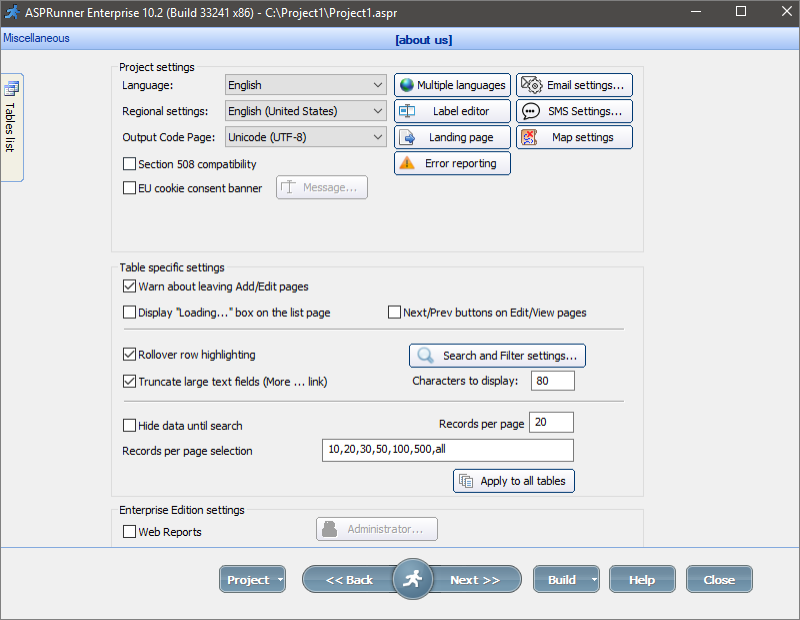Open SMS Settings via speech bubble icon
Image resolution: width=800 pixels, height=620 pixels.
pyautogui.click(x=574, y=110)
